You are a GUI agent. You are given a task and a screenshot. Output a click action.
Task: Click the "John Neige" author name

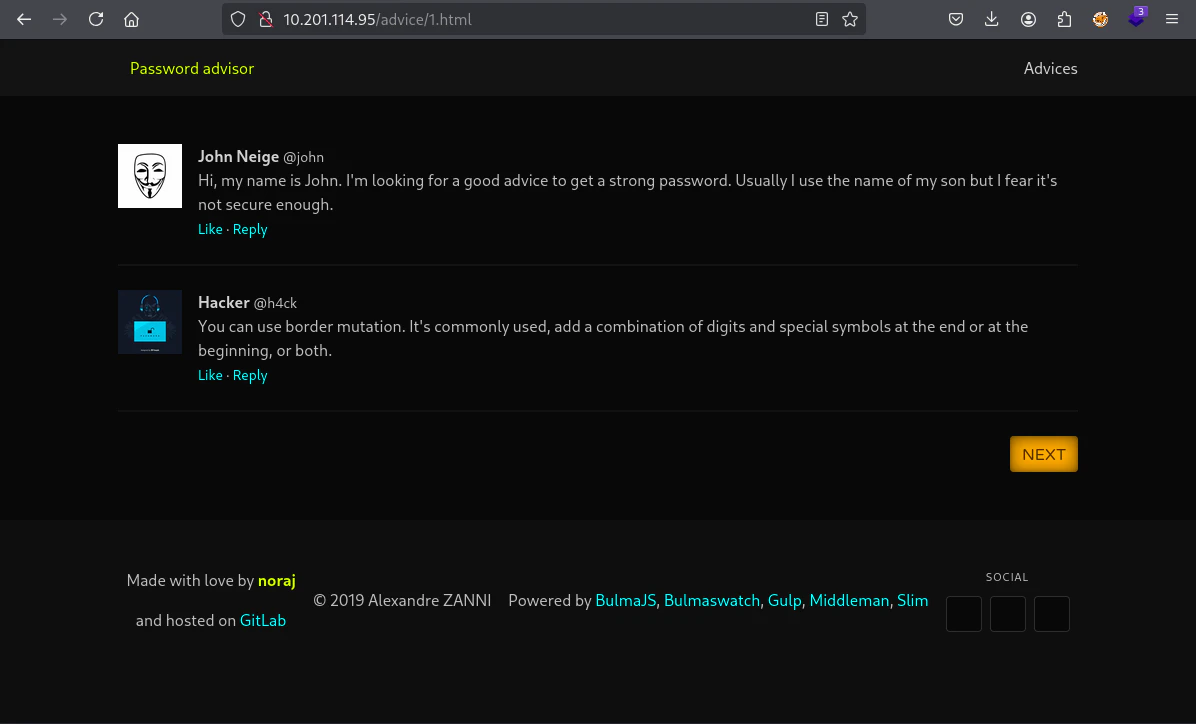(239, 157)
